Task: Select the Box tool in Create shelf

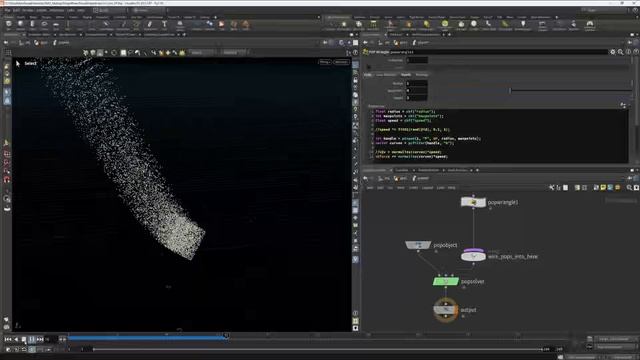Action: click(x=9, y=24)
